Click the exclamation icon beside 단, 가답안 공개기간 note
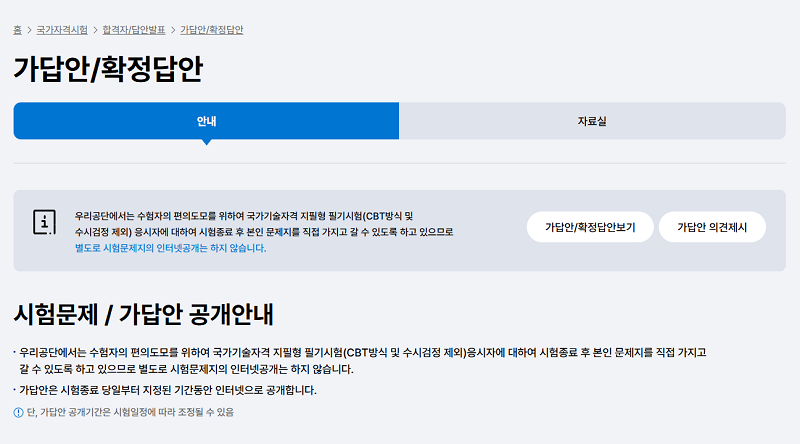Viewport: 800px width, 444px height. point(18,412)
